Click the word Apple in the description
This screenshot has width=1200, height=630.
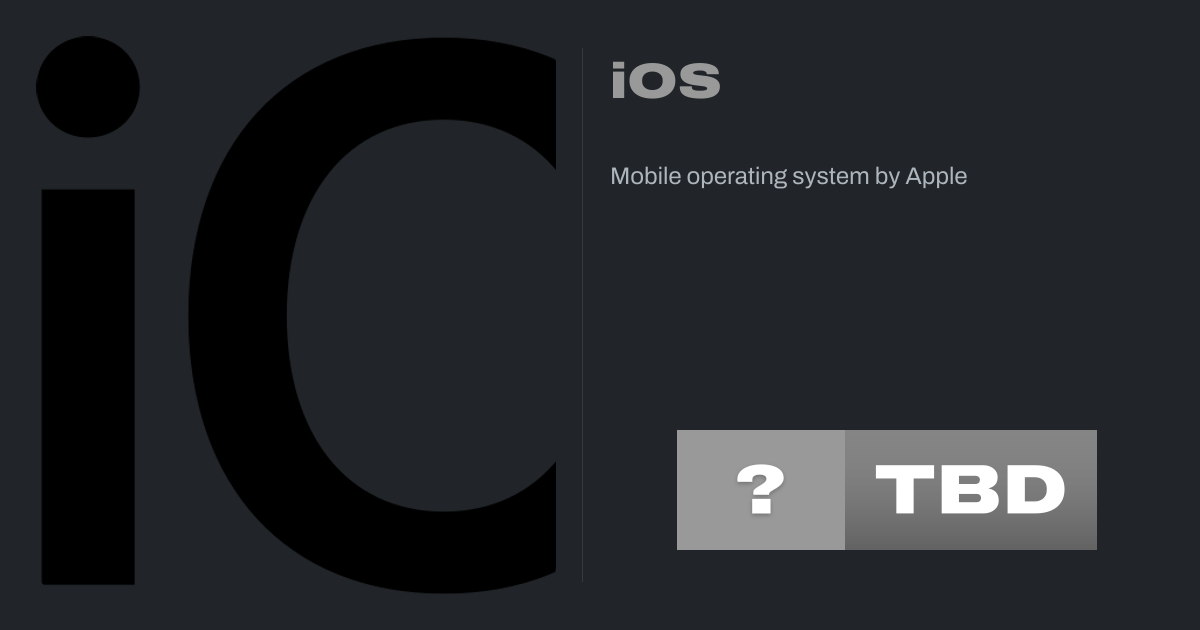(936, 177)
